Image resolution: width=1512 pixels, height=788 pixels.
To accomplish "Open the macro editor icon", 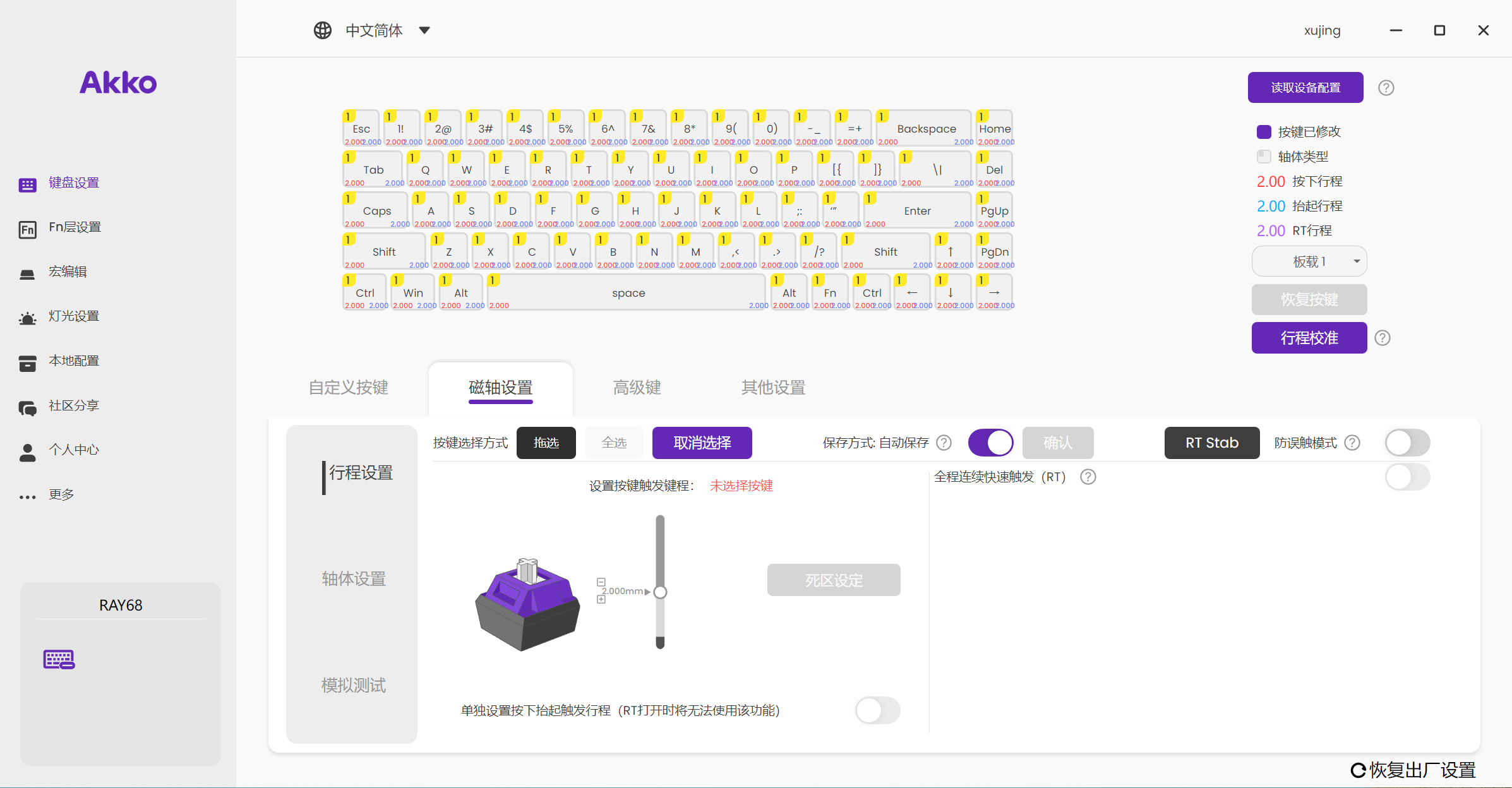I will point(27,273).
